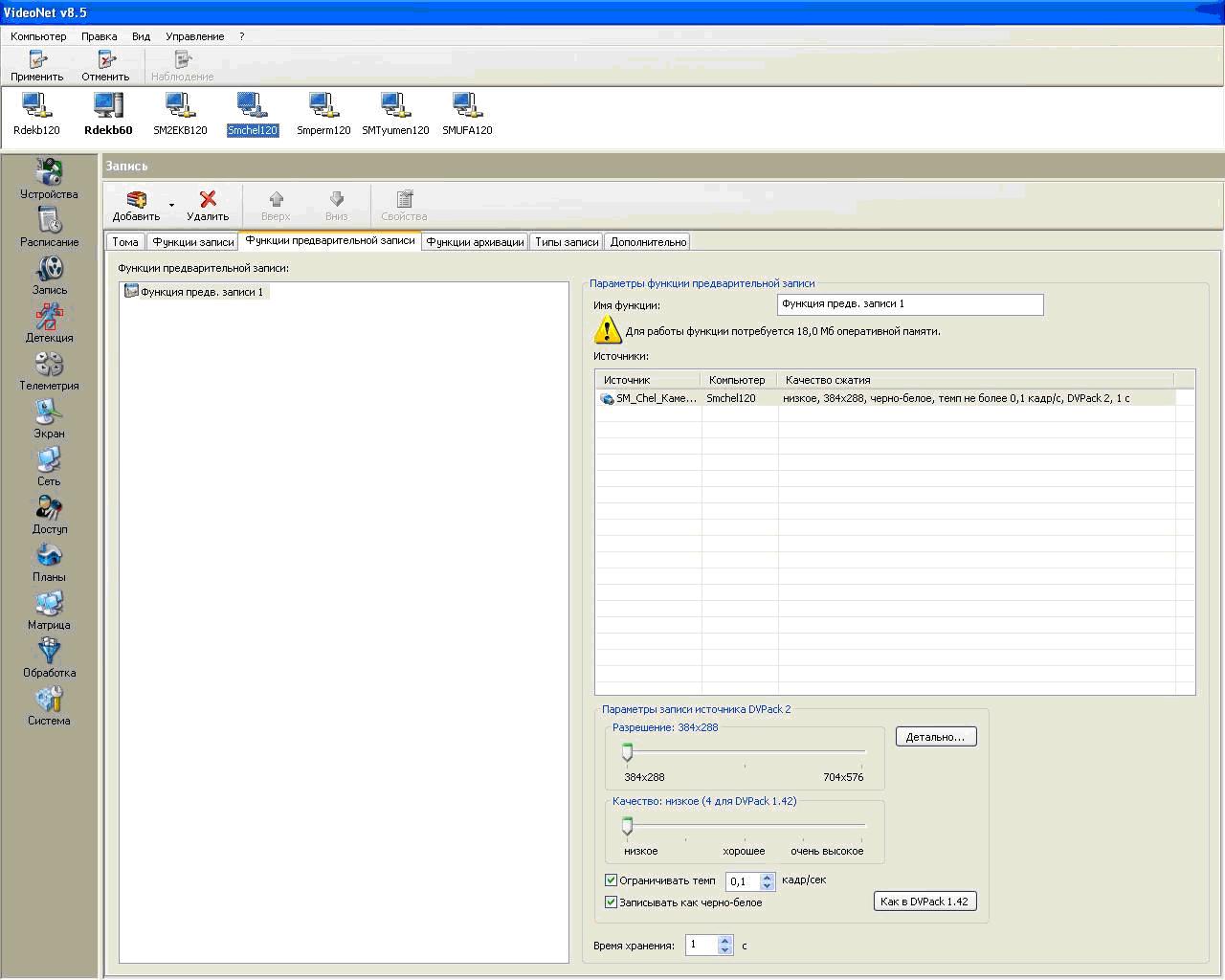
Task: Open the Планы sidebar section
Action: (49, 562)
